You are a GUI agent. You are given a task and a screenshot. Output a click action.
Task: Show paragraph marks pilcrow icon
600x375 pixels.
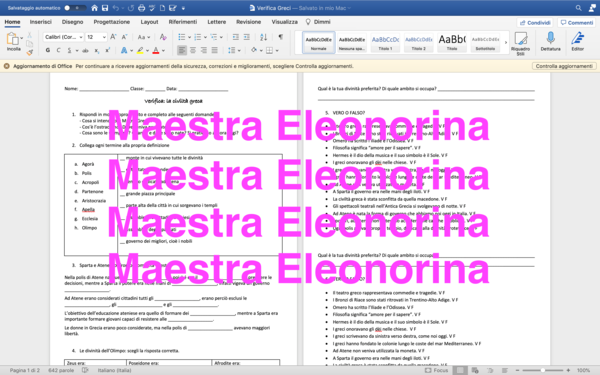pyautogui.click(x=280, y=37)
